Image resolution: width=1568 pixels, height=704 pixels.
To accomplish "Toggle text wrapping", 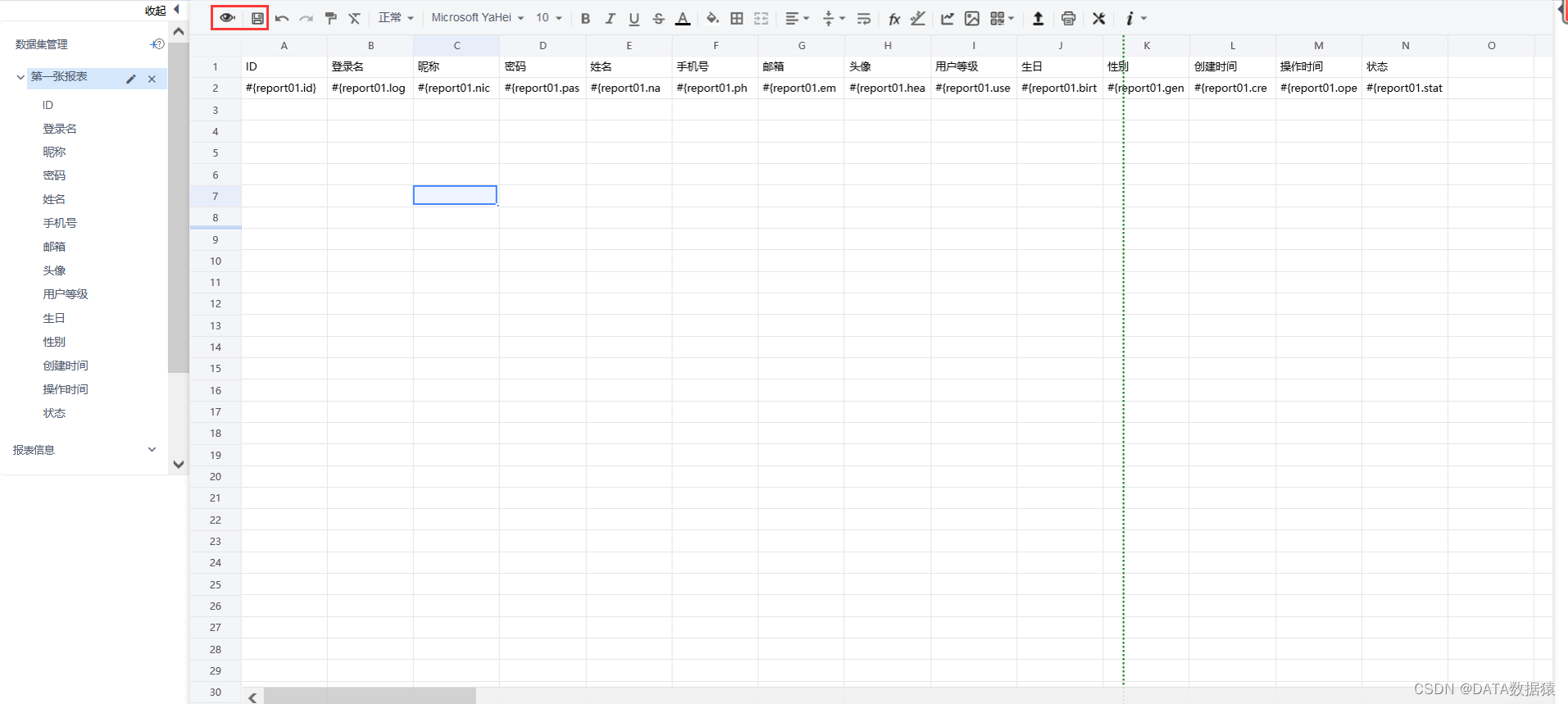I will tap(864, 18).
